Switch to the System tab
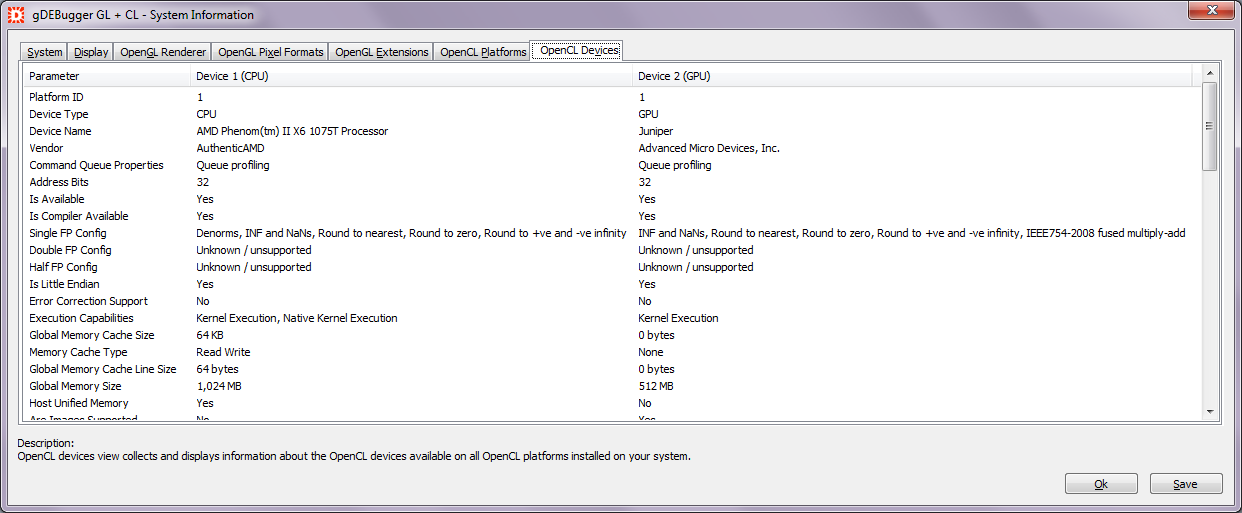Viewport: 1242px width, 513px height. 45,52
